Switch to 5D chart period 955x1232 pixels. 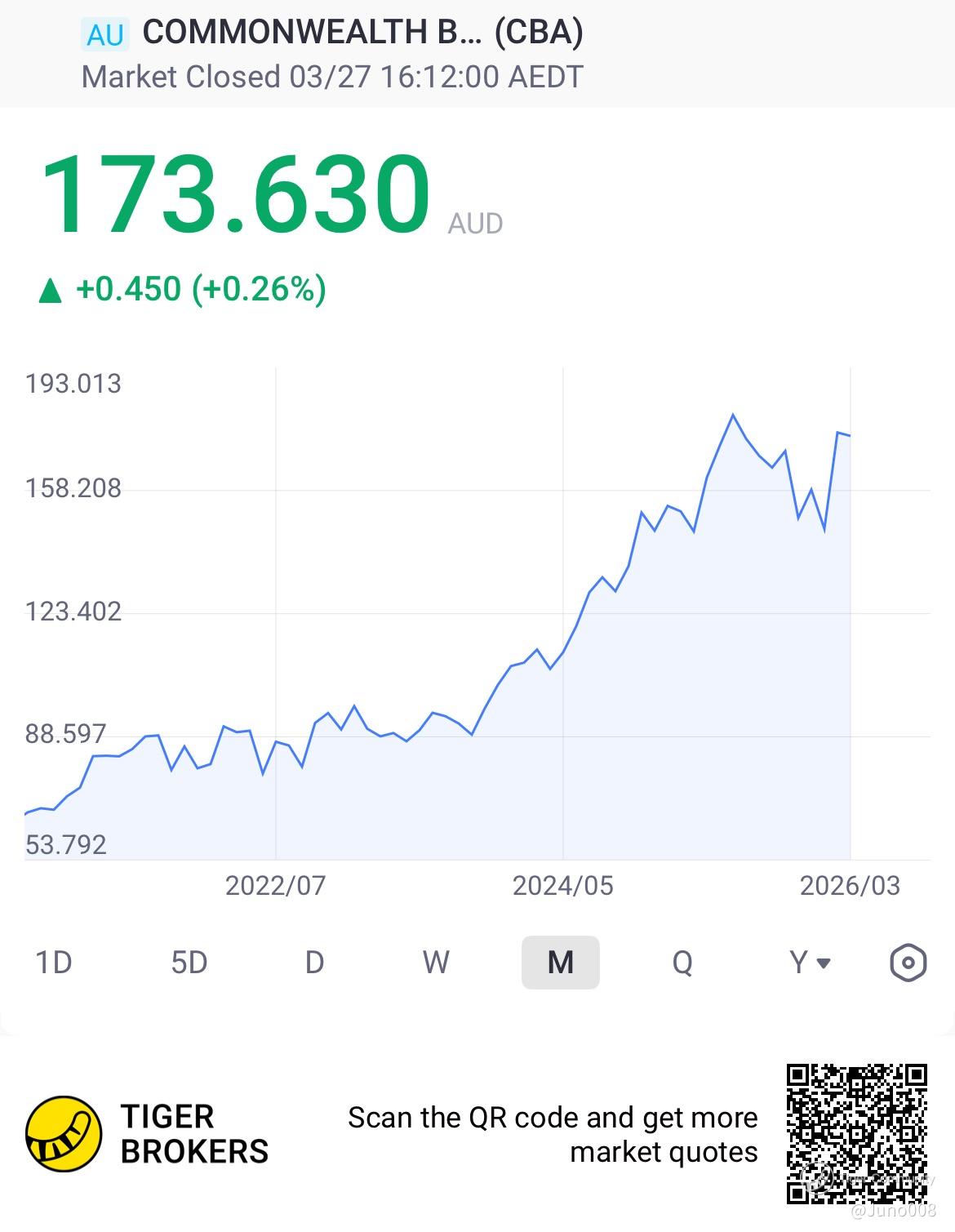189,963
